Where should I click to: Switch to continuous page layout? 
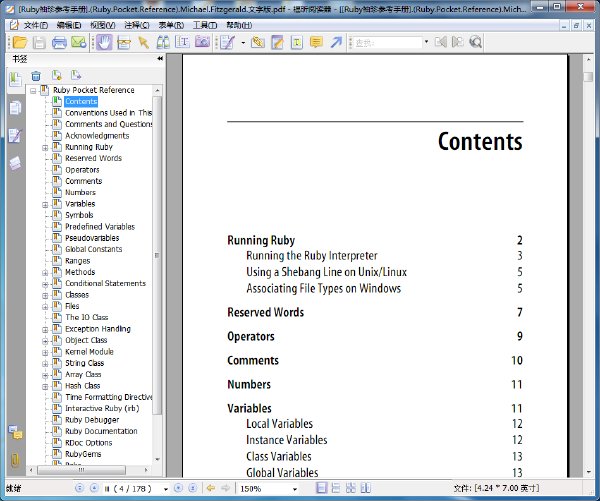coord(336,488)
